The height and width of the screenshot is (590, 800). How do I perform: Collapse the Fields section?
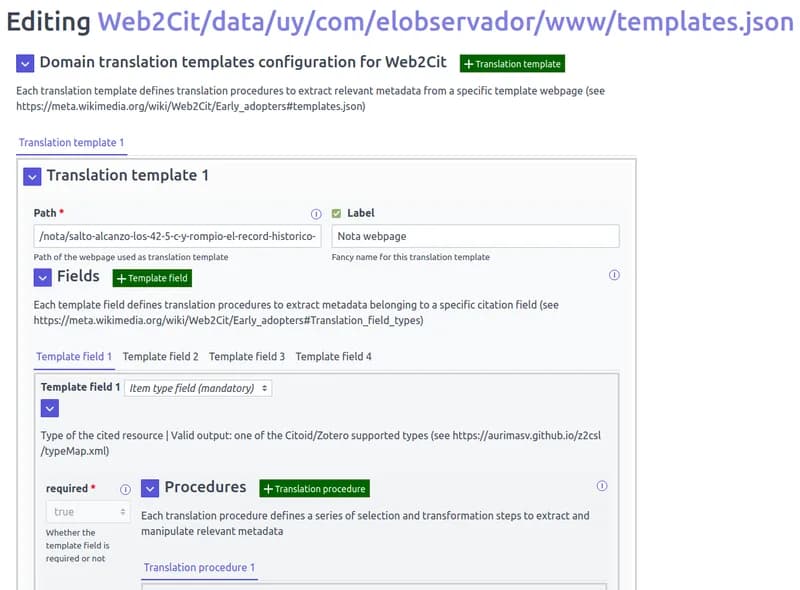point(42,278)
